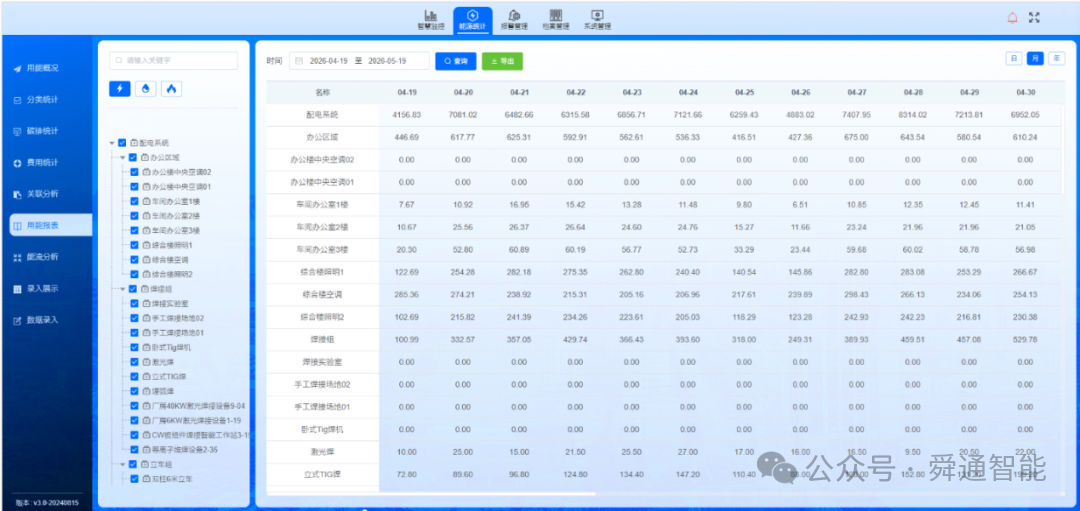1080x511 pixels.
Task: Switch to the 档案管理 top tab
Action: tap(556, 20)
